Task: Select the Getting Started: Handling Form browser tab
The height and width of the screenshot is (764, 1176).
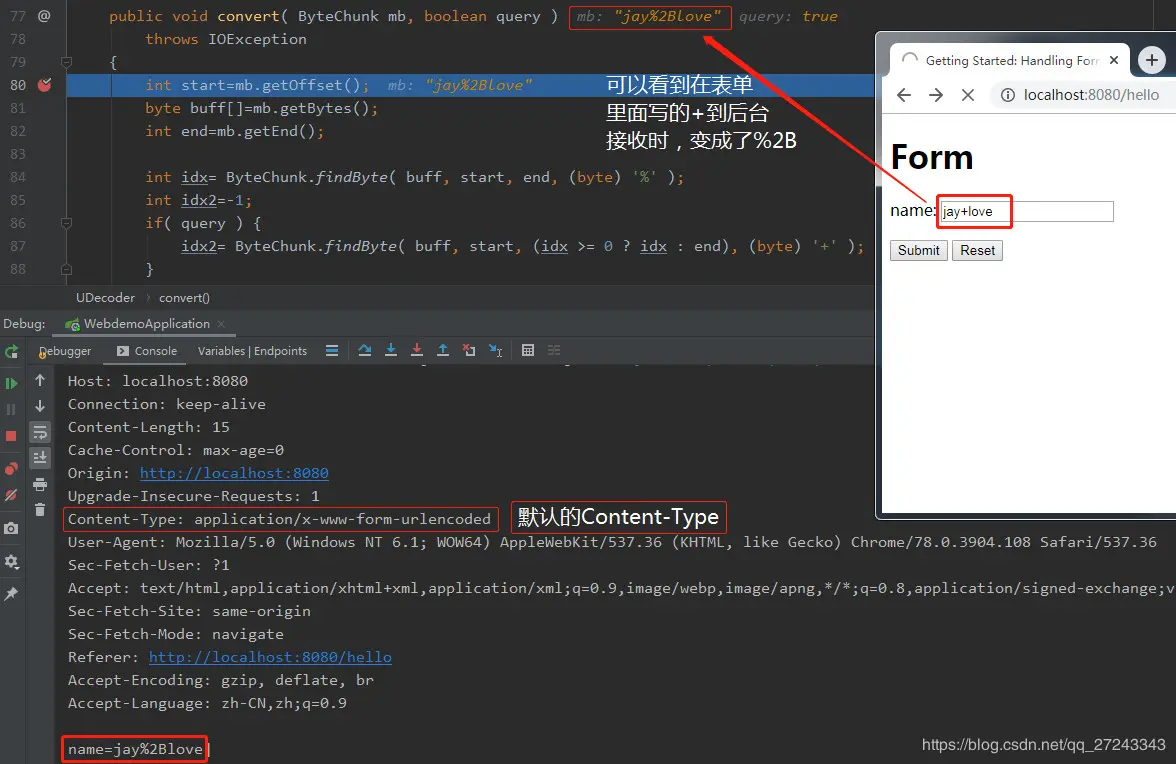Action: pyautogui.click(x=1011, y=60)
